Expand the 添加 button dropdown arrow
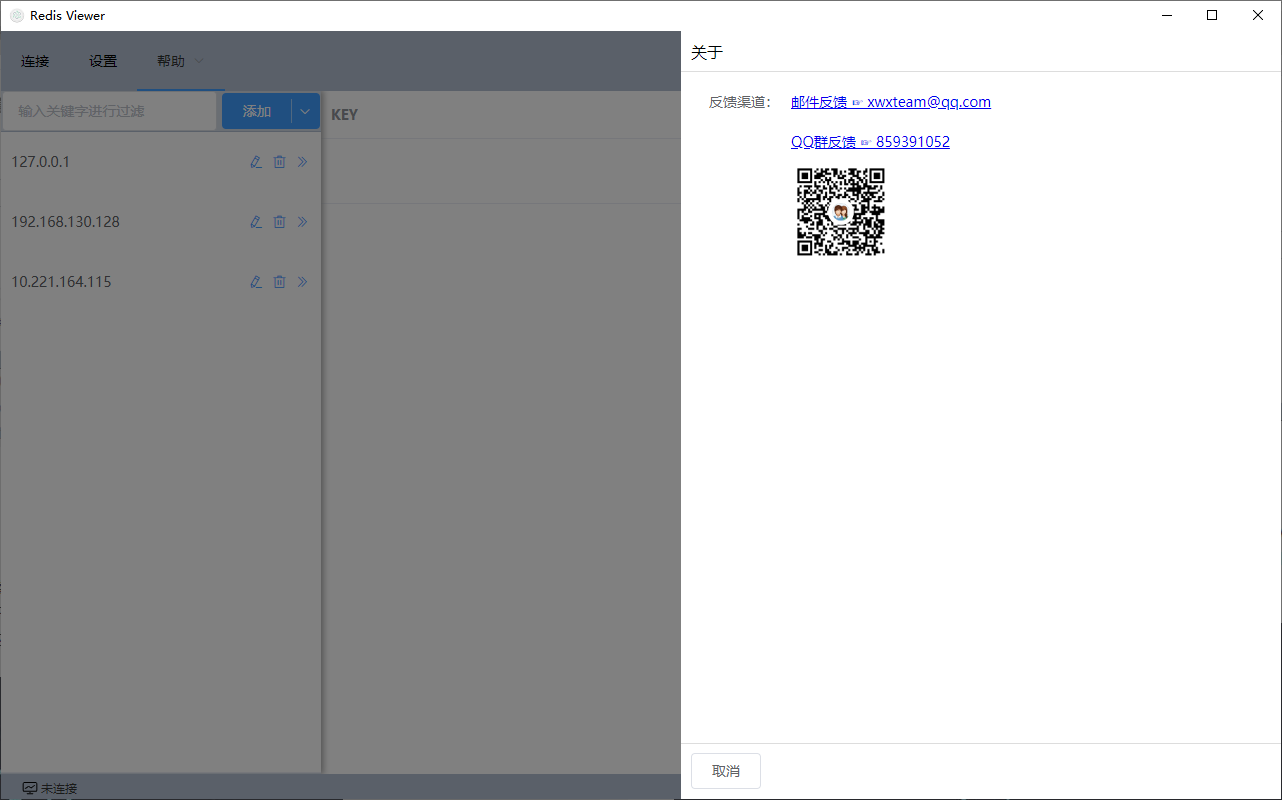This screenshot has height=800, width=1282. (x=305, y=111)
